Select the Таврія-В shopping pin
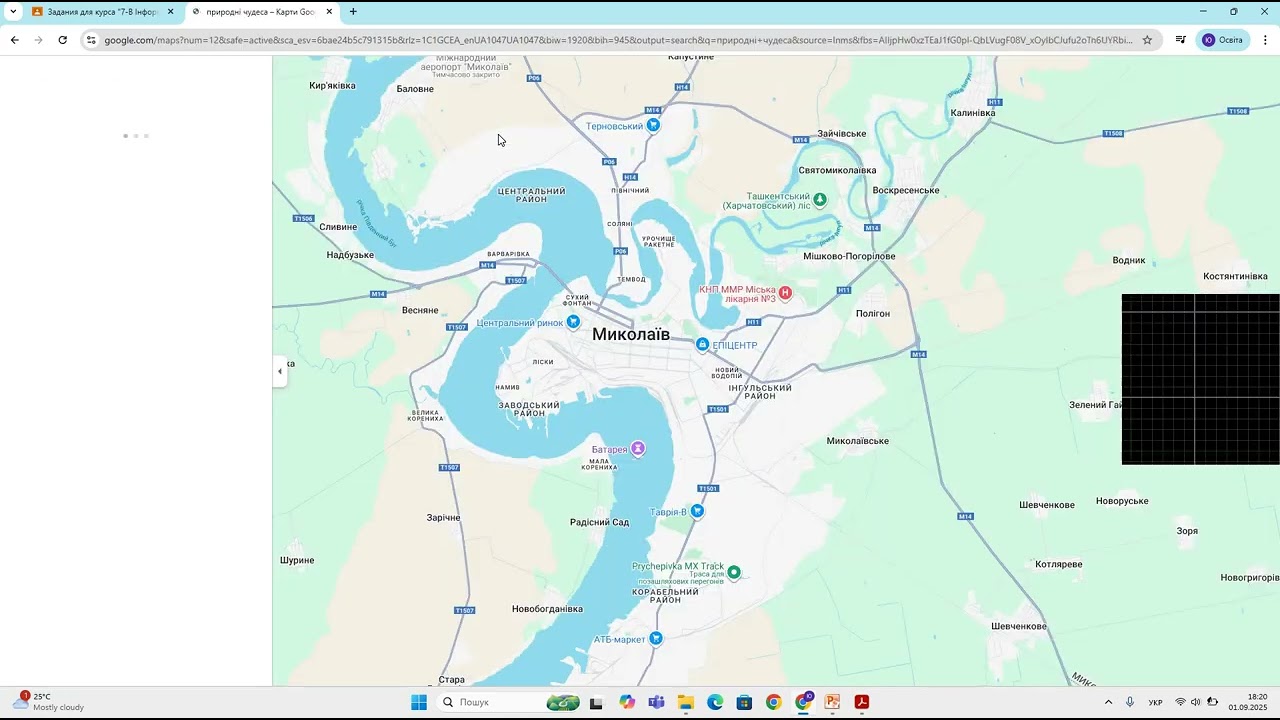This screenshot has height=720, width=1280. pos(697,511)
